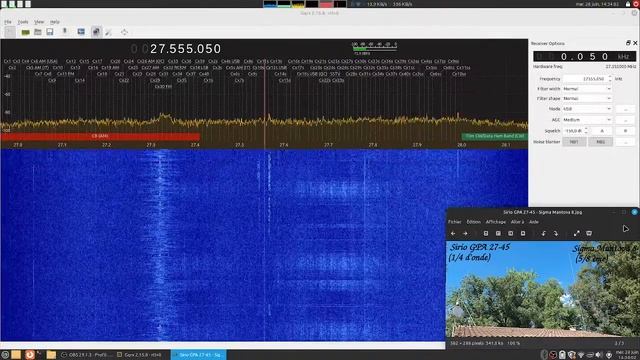
Task: Go to previous image in viewer
Action: coord(453,233)
